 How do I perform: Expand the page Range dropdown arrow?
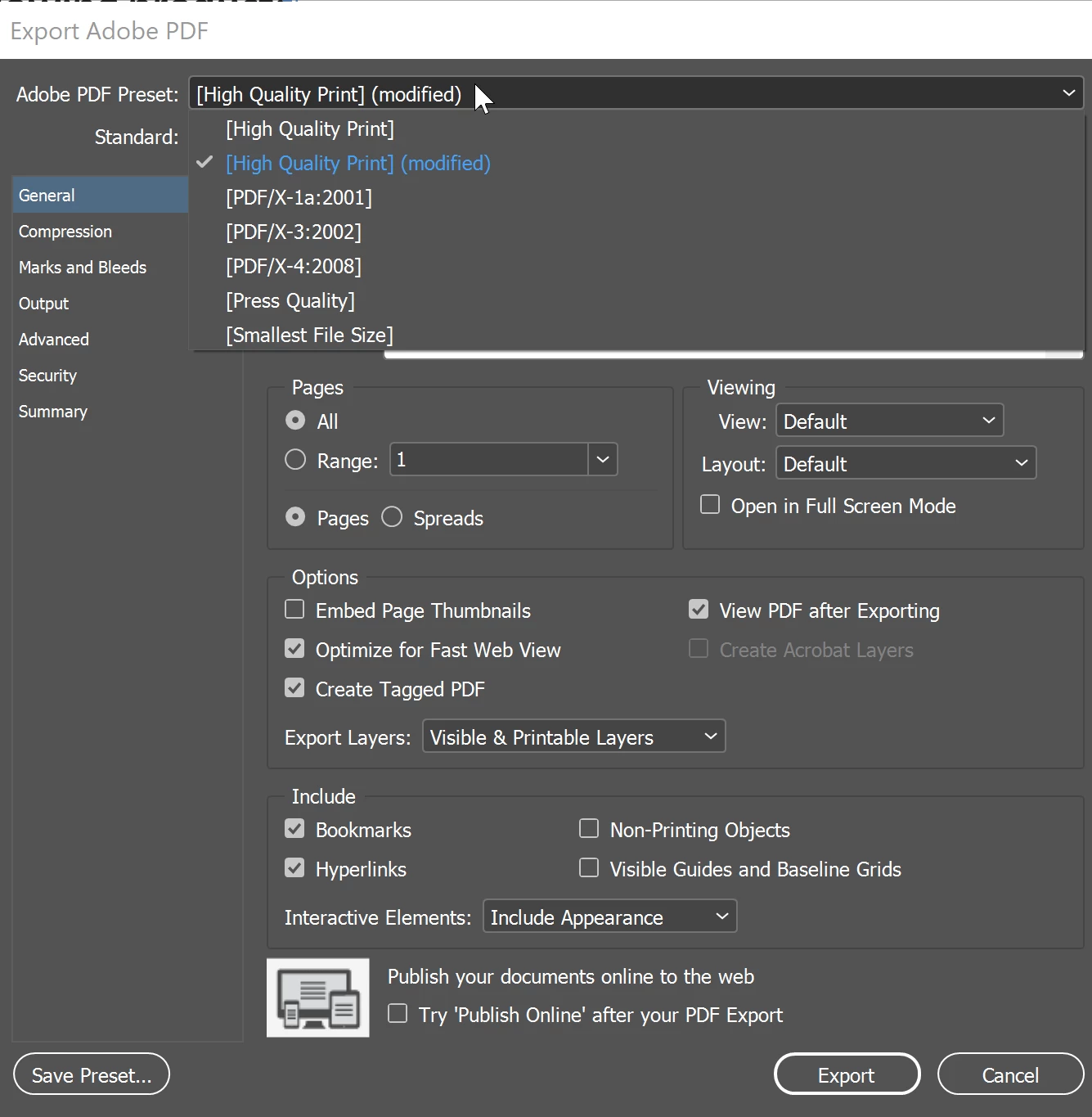603,459
